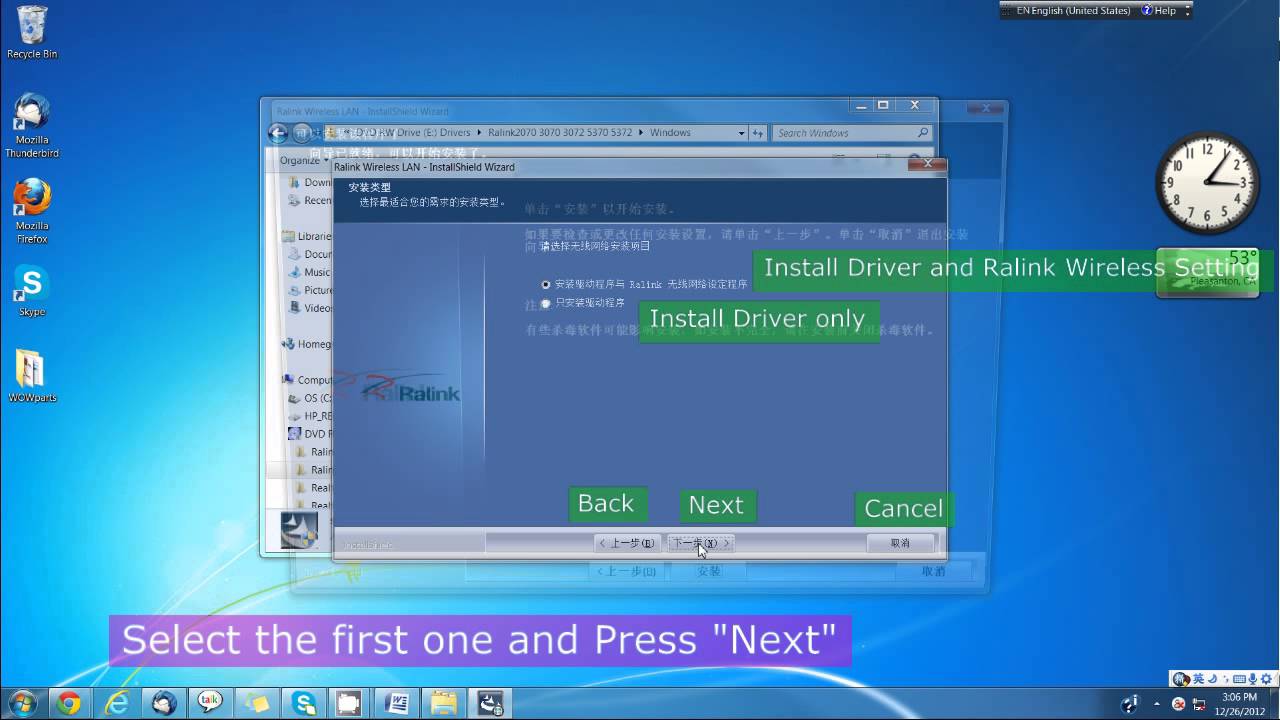Open Internet Explorer from taskbar
This screenshot has height=720, width=1280.
(x=115, y=704)
